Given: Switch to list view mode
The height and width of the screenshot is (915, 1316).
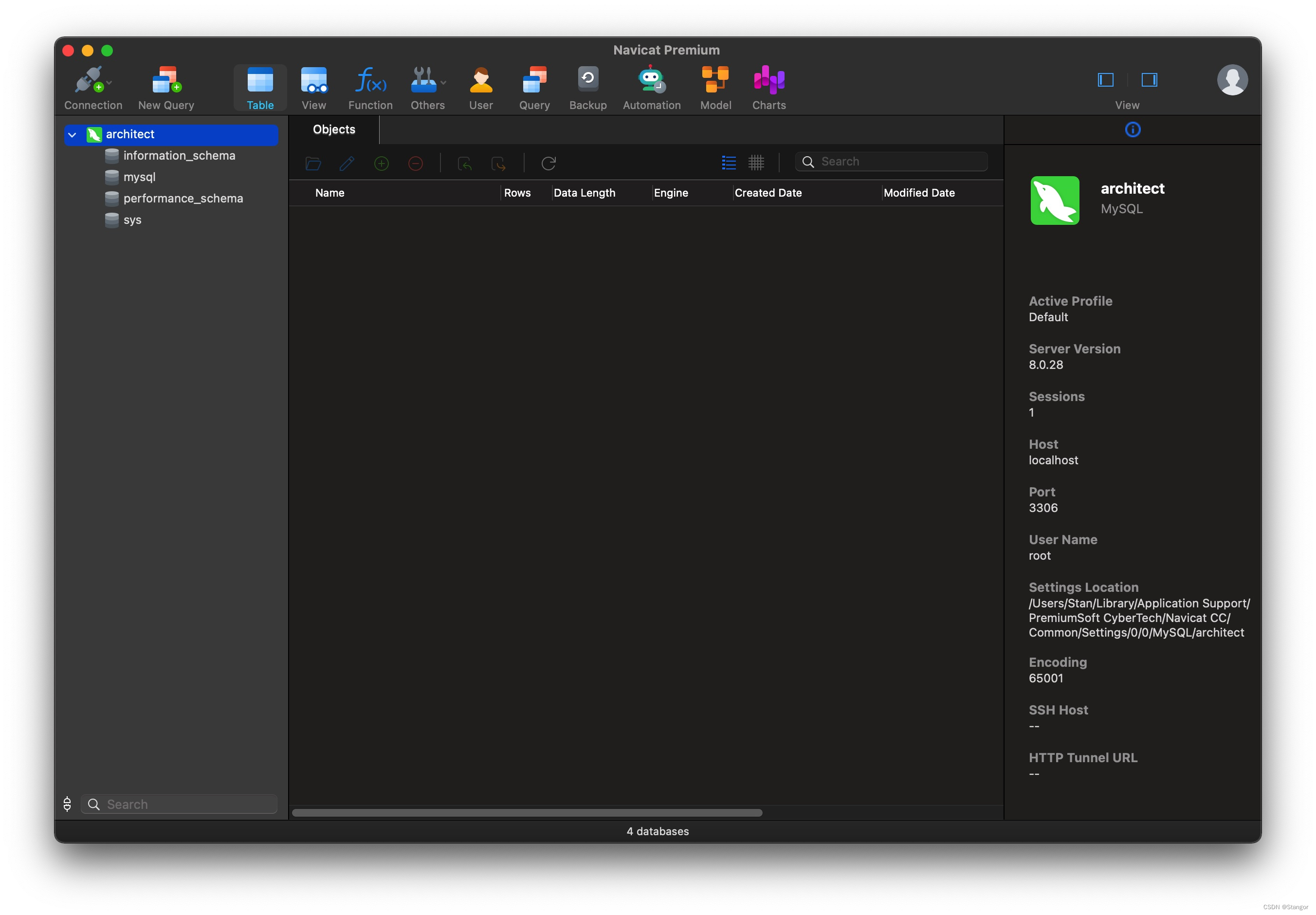Looking at the screenshot, I should (729, 163).
